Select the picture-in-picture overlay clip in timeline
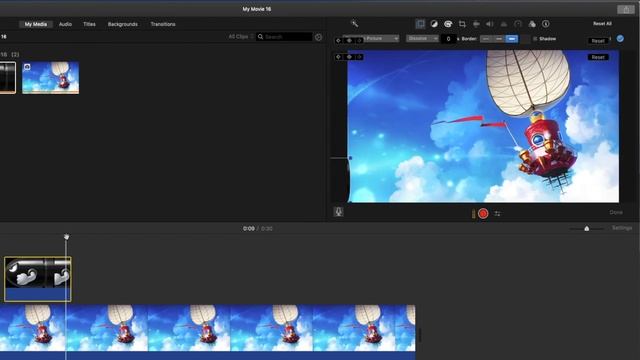 (x=38, y=279)
